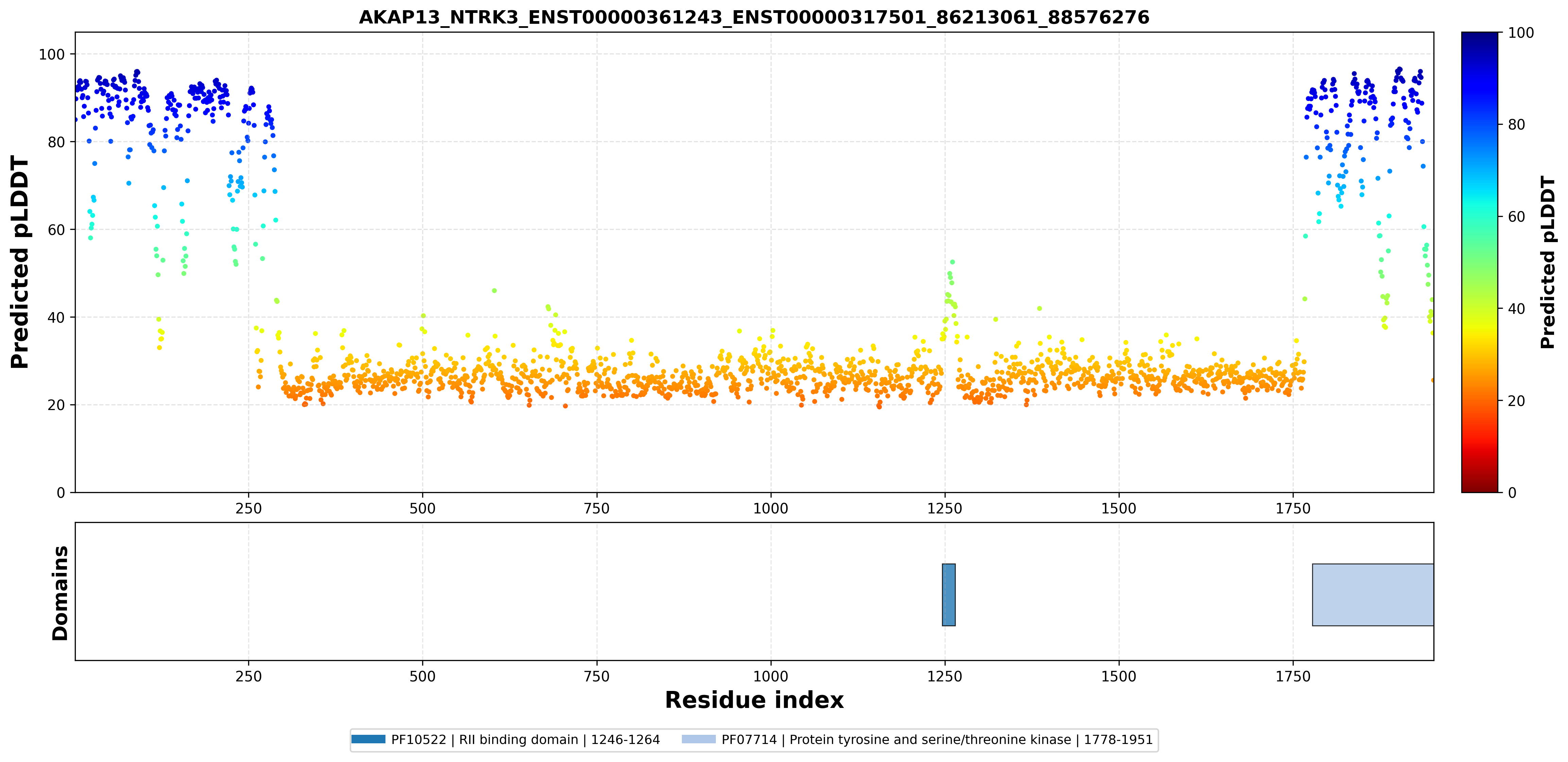Click the legend text PF10522 RII binding domain
1568x762 pixels.
[525, 740]
